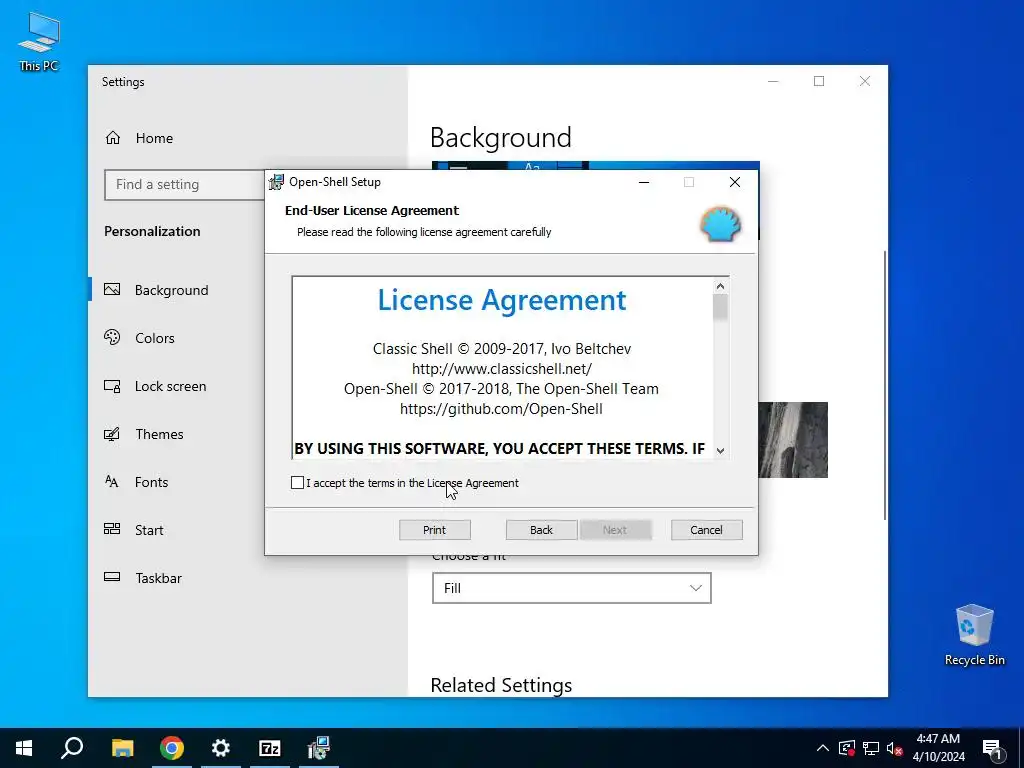Click the Settings window vertical scrollbar

click(x=885, y=385)
